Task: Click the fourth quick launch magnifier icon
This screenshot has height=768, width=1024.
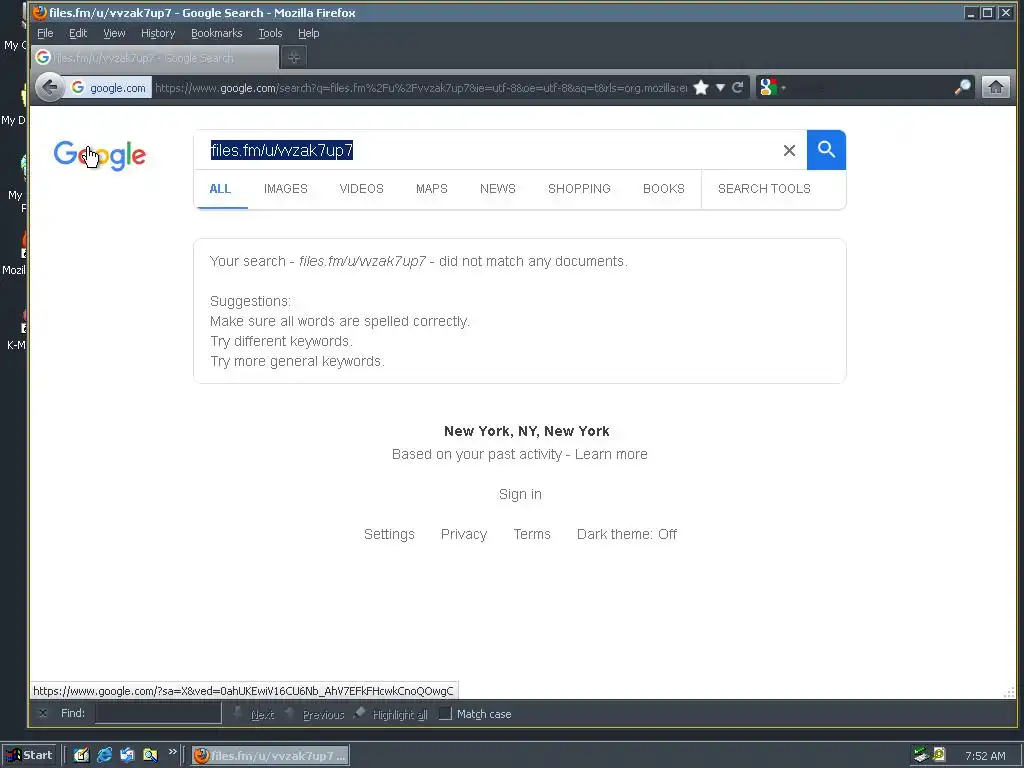Action: pyautogui.click(x=150, y=755)
